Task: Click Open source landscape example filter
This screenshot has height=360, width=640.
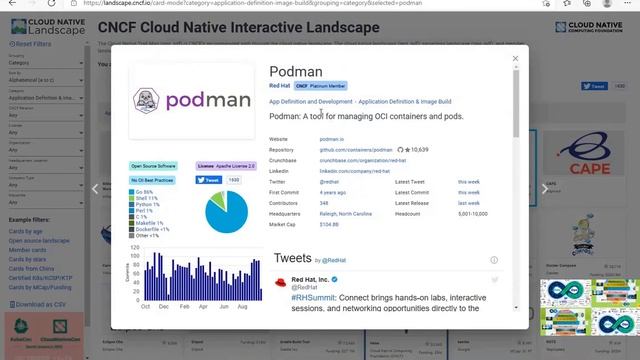Action: 39,241
